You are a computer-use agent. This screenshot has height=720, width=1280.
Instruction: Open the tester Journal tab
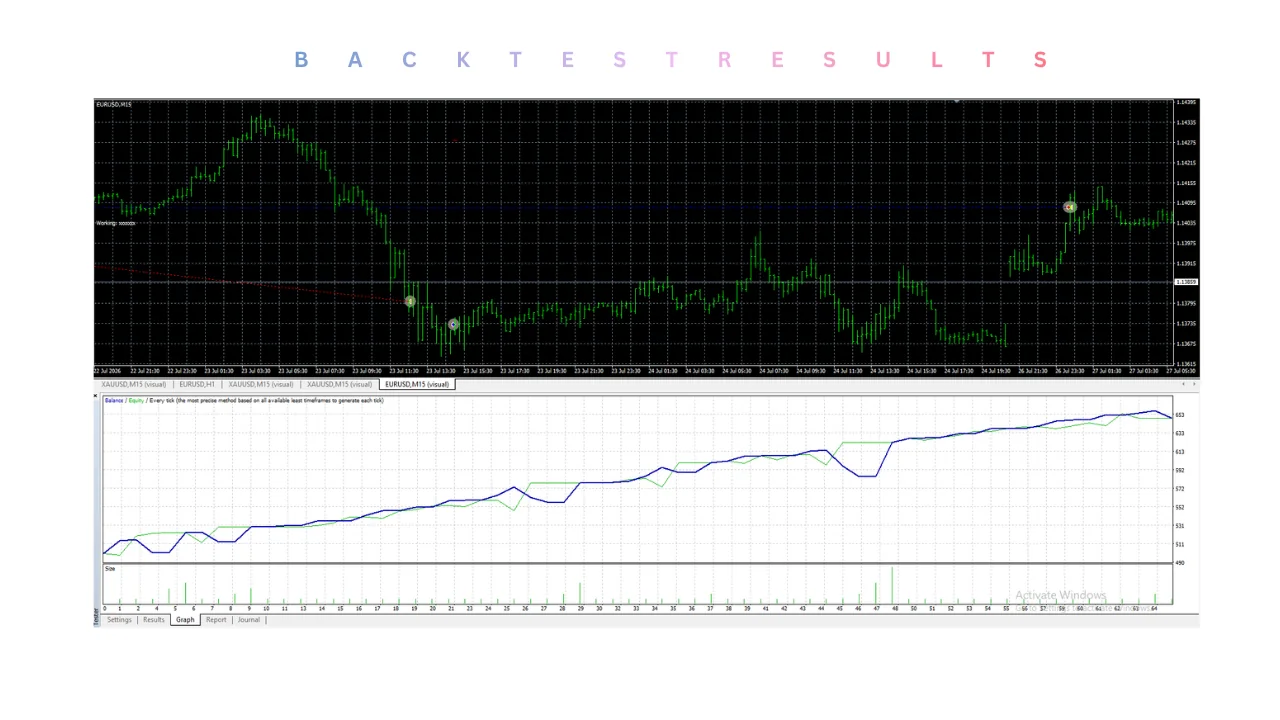pos(248,620)
